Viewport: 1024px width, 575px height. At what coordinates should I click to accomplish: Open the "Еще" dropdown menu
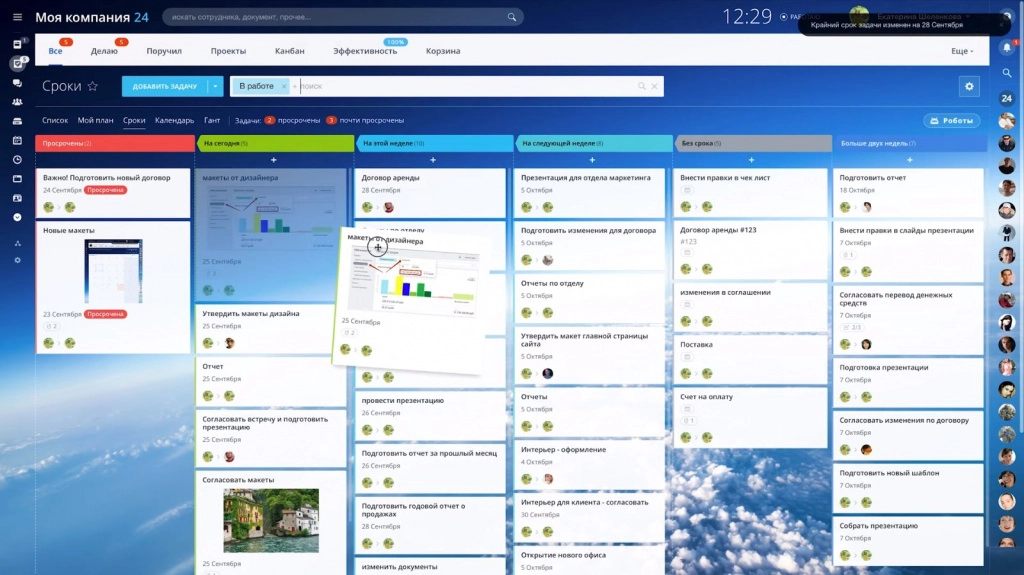[961, 51]
